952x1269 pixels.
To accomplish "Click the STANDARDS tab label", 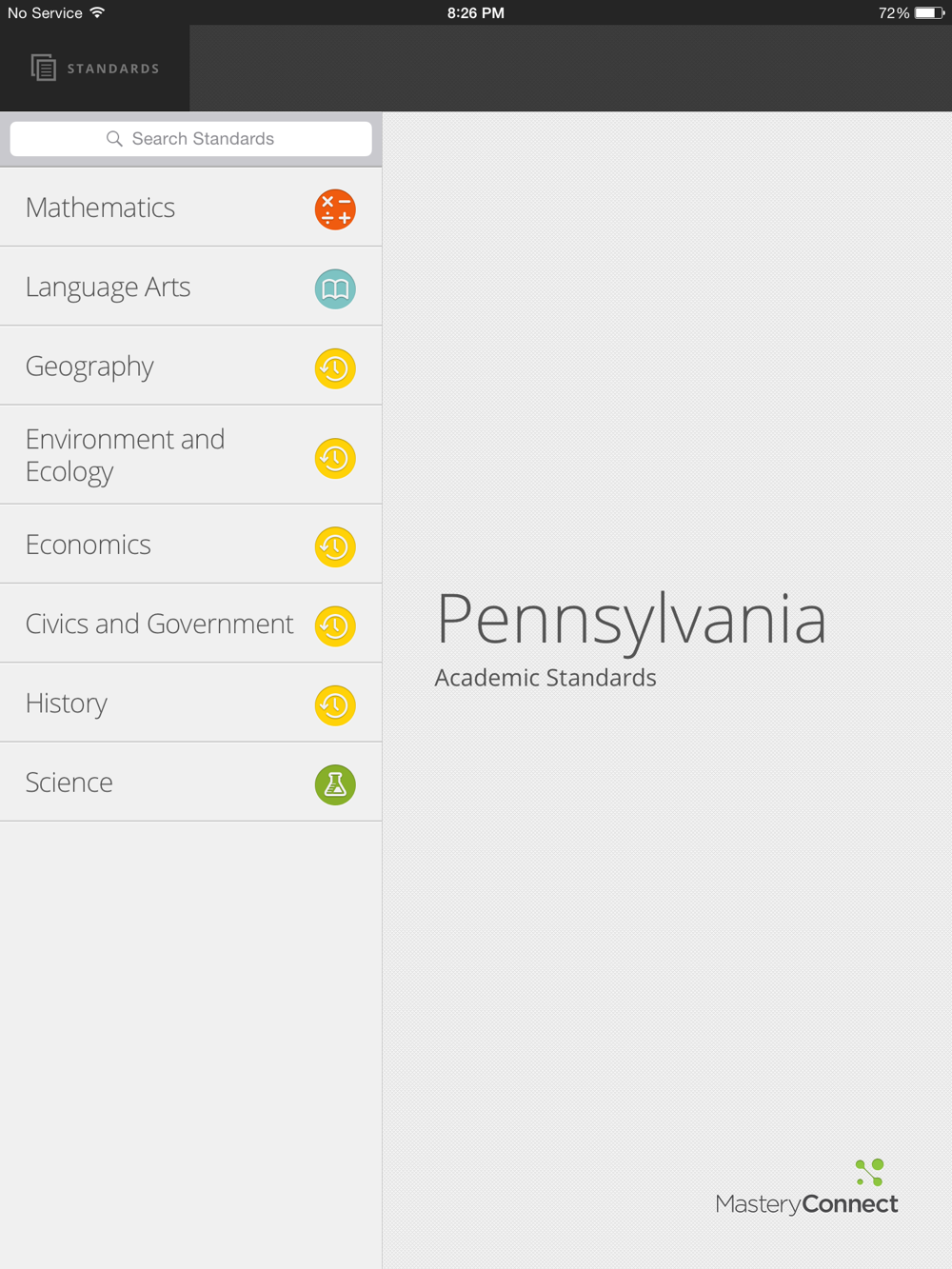I will [x=113, y=69].
